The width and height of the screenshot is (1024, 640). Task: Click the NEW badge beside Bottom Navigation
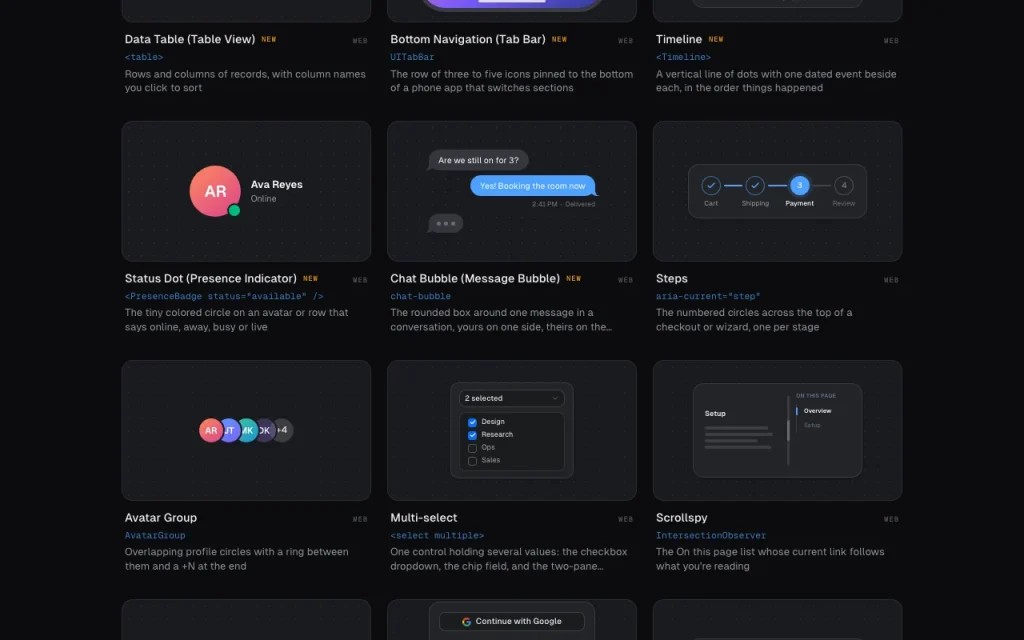coord(559,39)
